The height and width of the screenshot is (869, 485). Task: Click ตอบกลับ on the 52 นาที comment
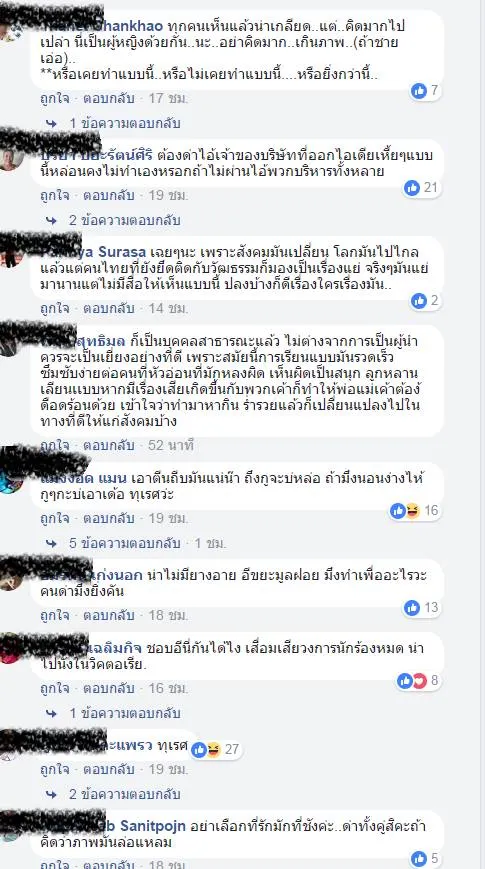tap(109, 445)
